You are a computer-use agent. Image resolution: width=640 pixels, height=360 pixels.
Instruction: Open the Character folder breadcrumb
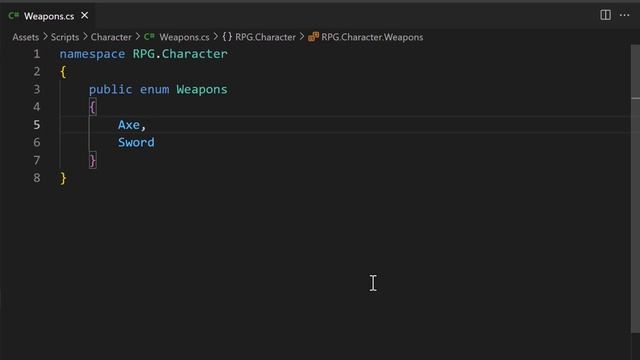tap(111, 37)
